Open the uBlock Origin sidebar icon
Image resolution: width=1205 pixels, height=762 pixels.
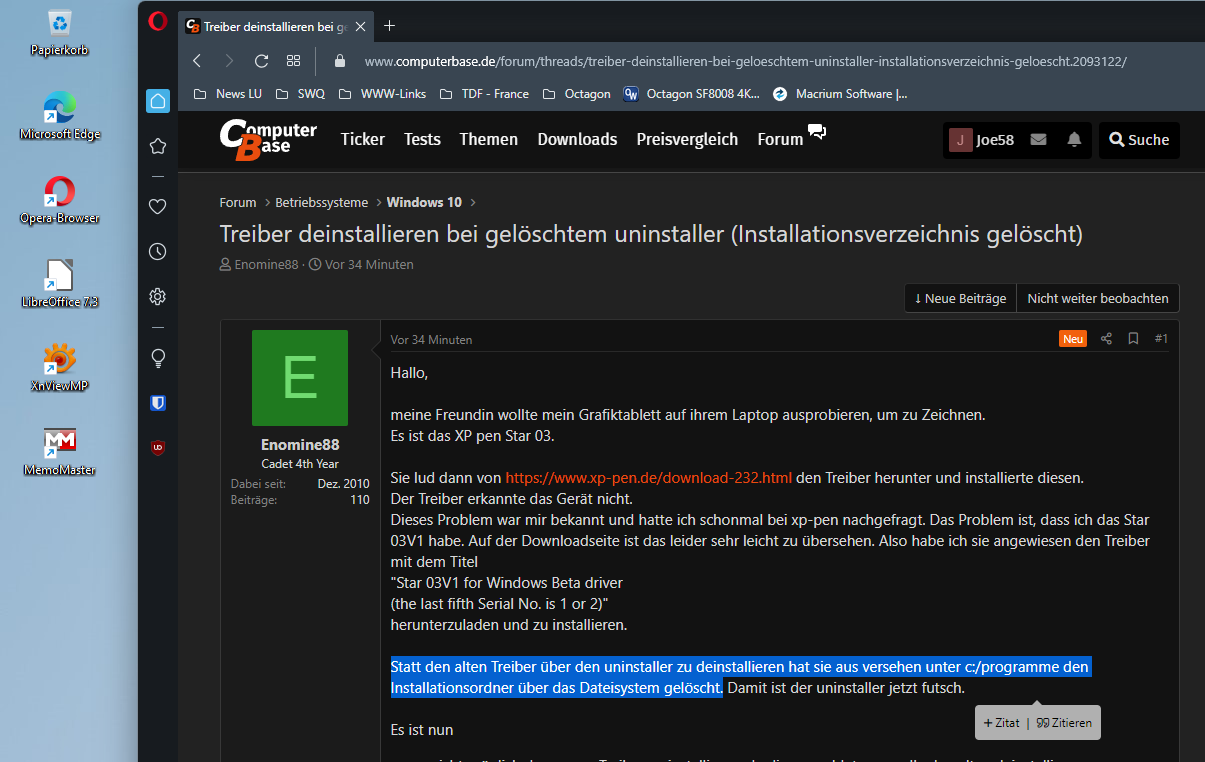[x=157, y=448]
